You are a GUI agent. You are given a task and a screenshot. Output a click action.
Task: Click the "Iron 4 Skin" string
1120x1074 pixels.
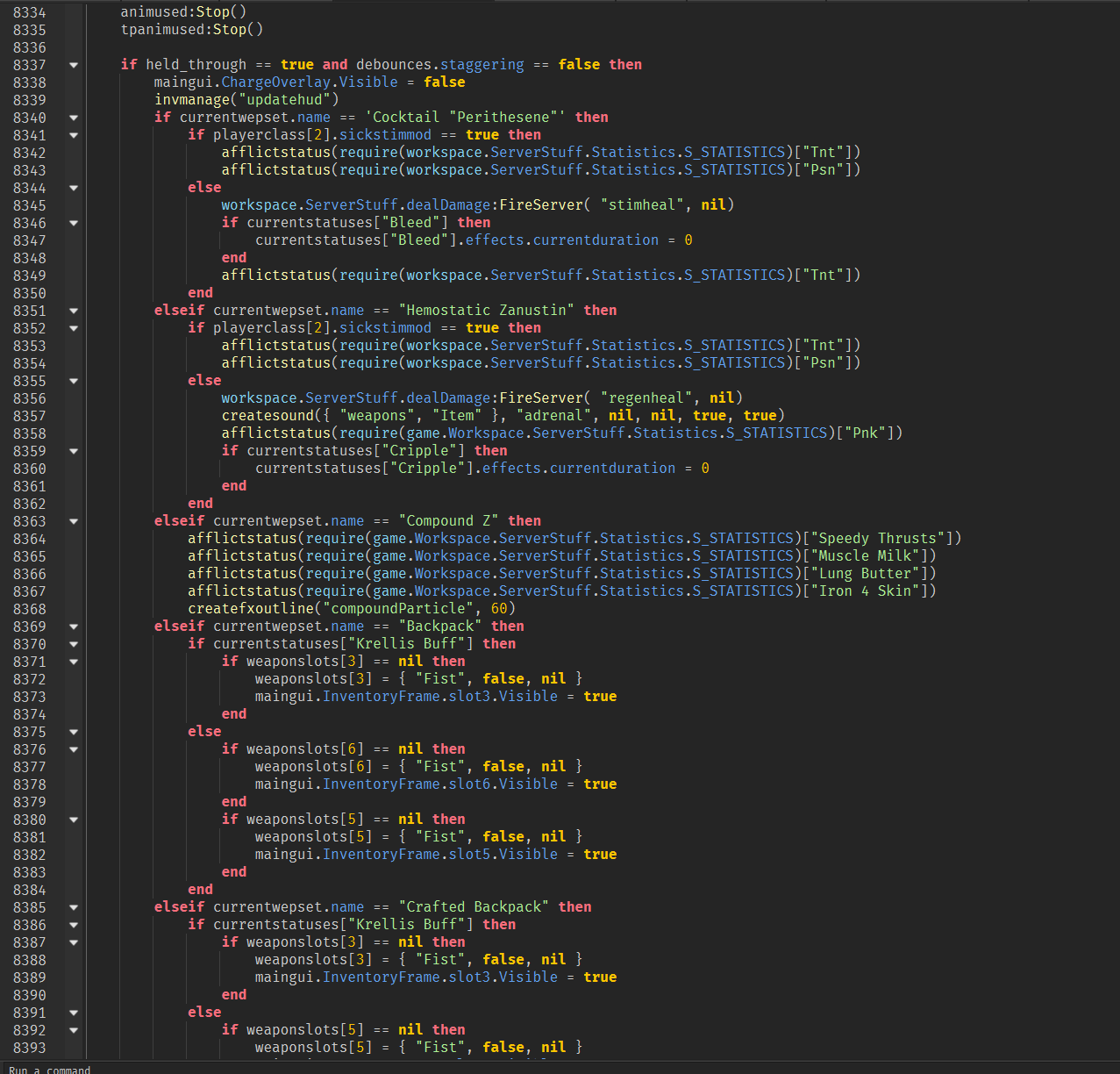point(866,591)
